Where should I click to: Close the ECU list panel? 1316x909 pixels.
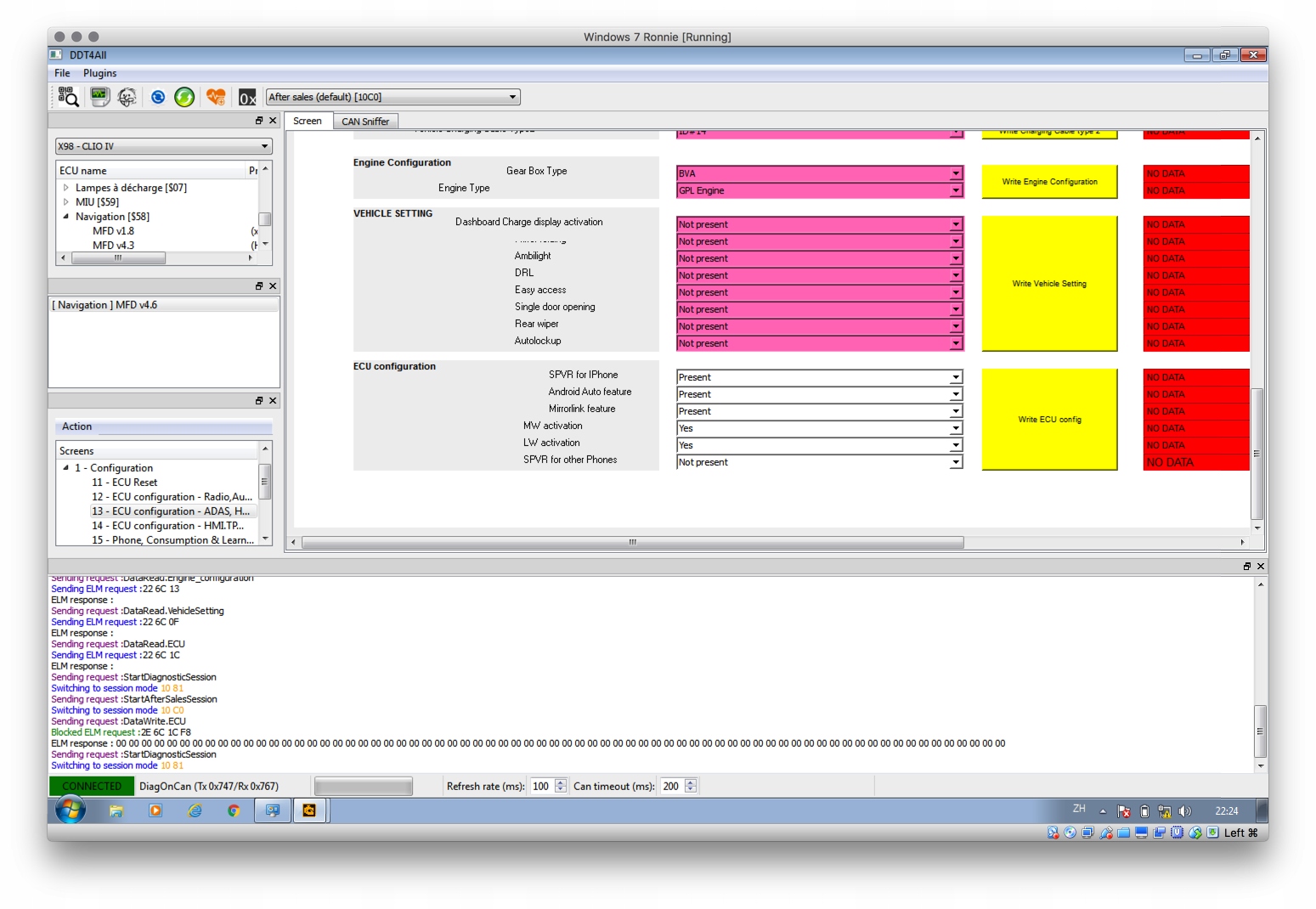coord(273,121)
